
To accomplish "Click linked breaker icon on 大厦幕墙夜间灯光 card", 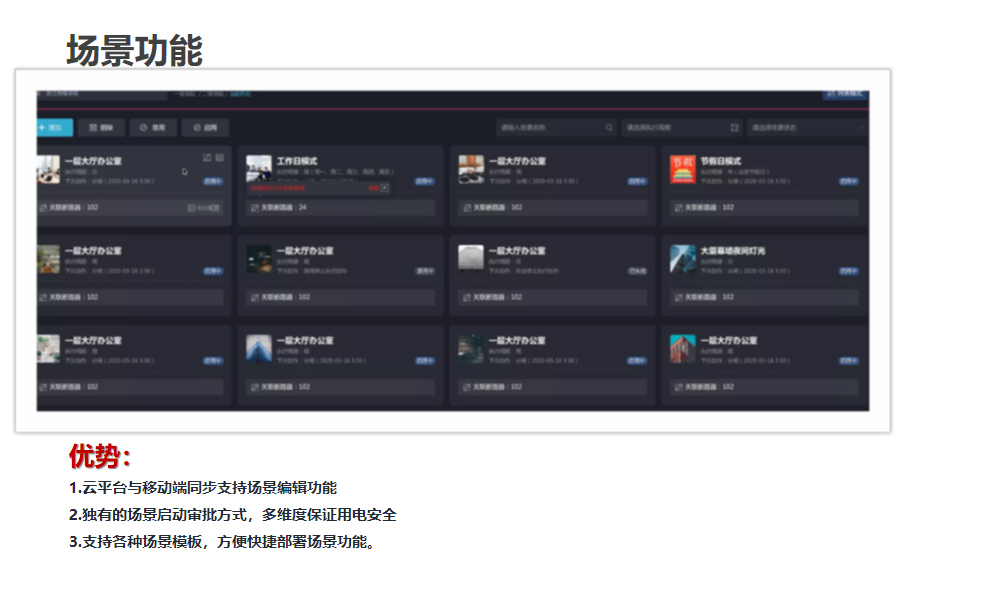I will [x=678, y=297].
